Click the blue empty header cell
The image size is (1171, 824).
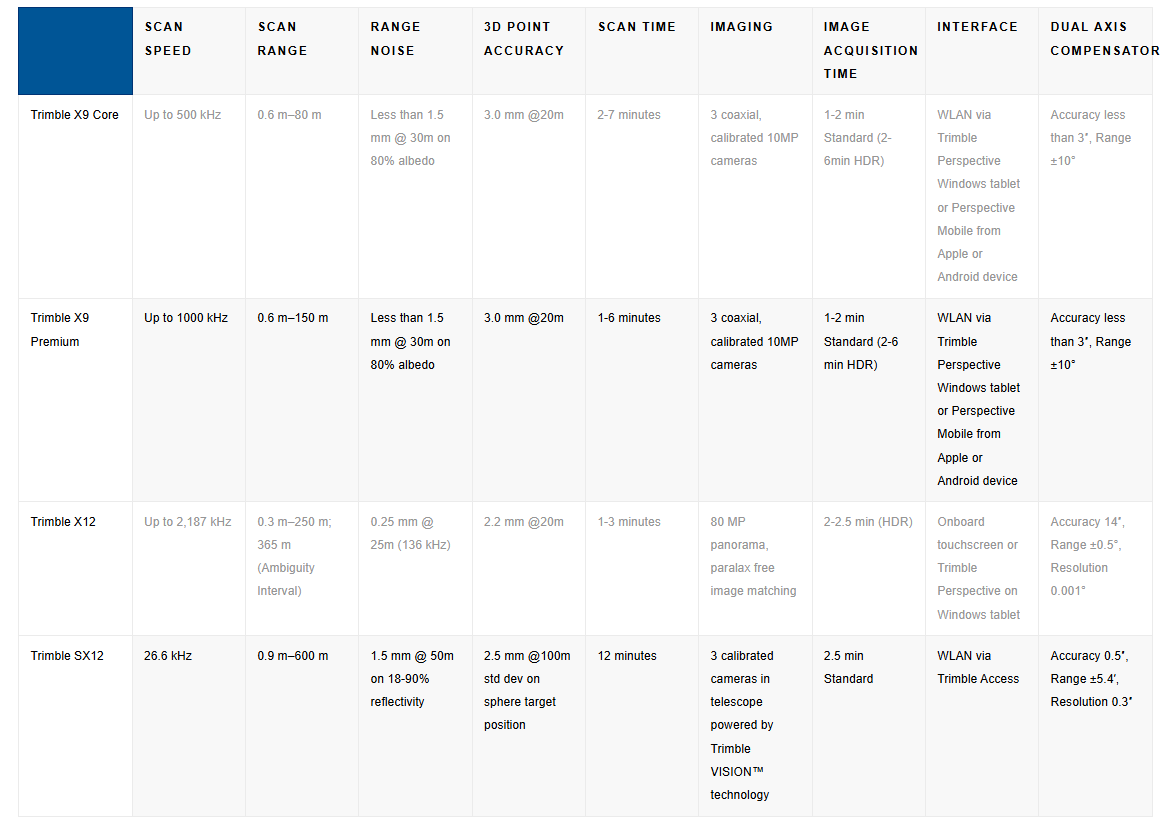pyautogui.click(x=75, y=51)
